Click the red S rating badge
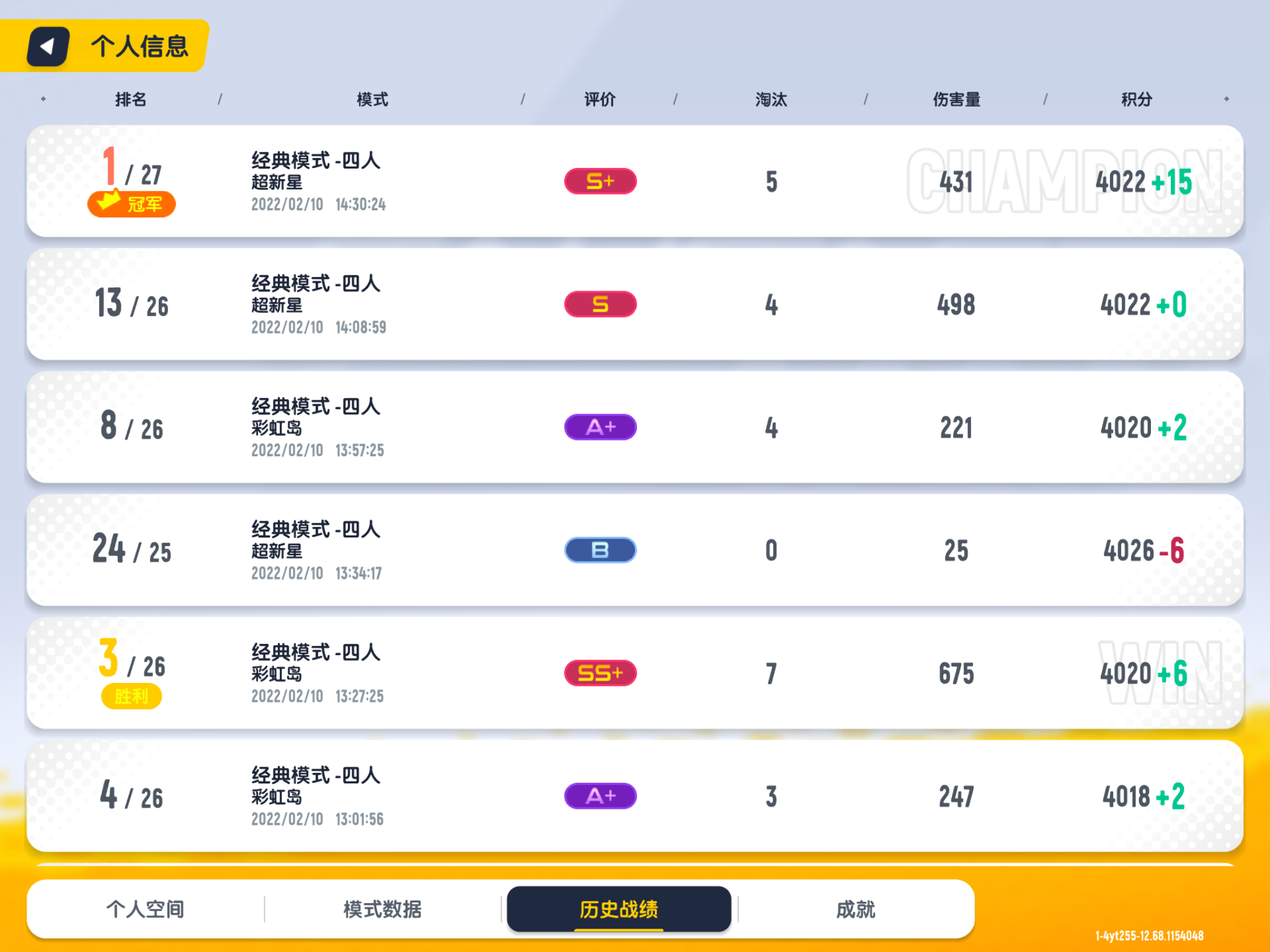 [600, 304]
